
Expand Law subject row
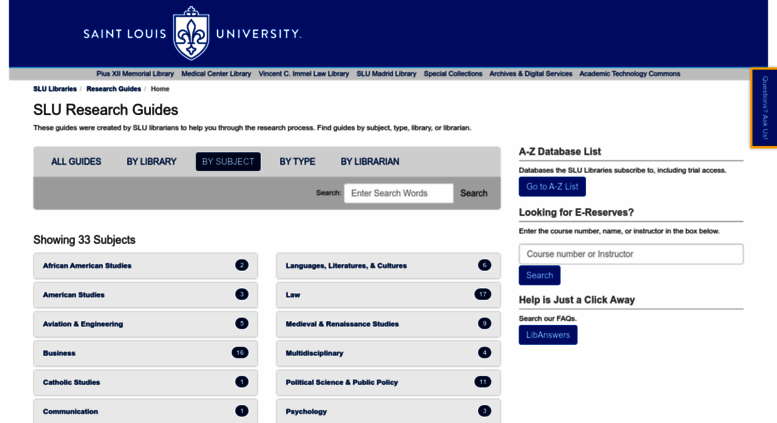pos(388,295)
